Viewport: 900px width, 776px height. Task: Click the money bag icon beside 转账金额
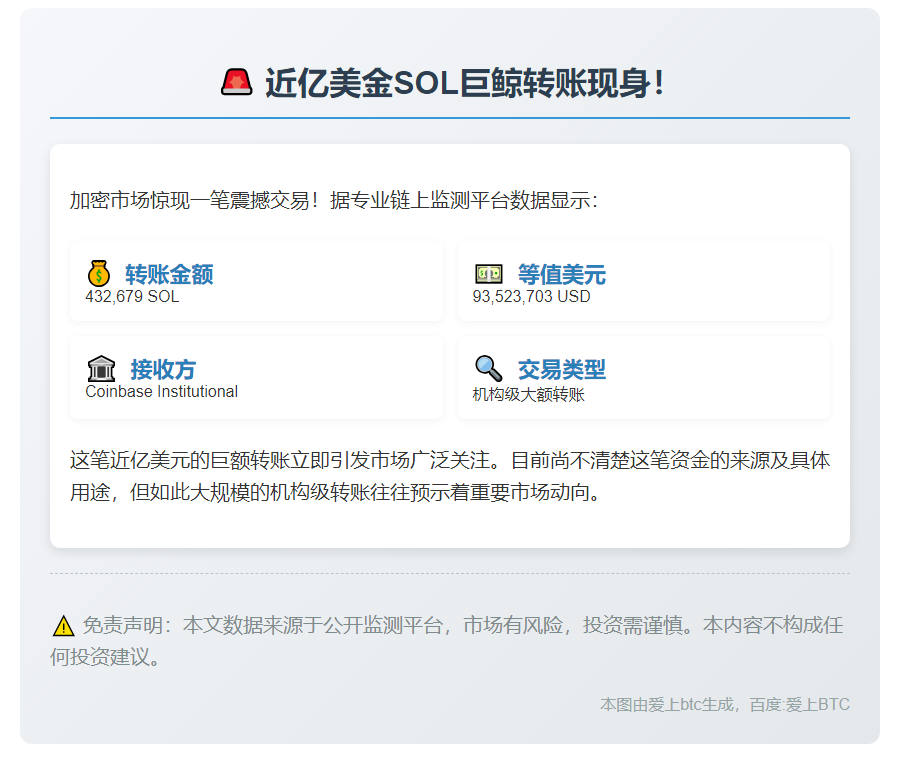97,271
